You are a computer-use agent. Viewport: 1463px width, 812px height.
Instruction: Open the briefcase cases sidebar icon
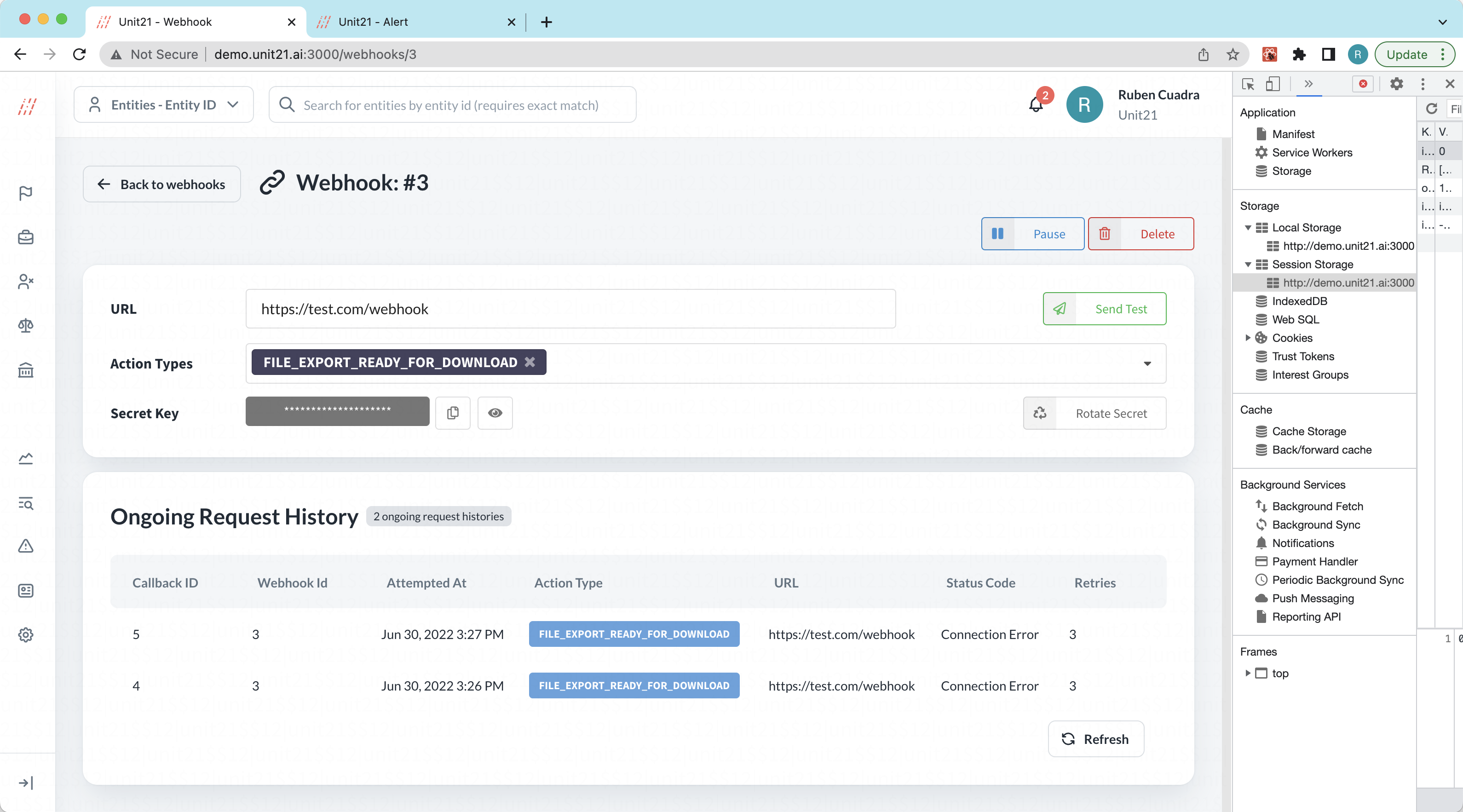point(26,237)
